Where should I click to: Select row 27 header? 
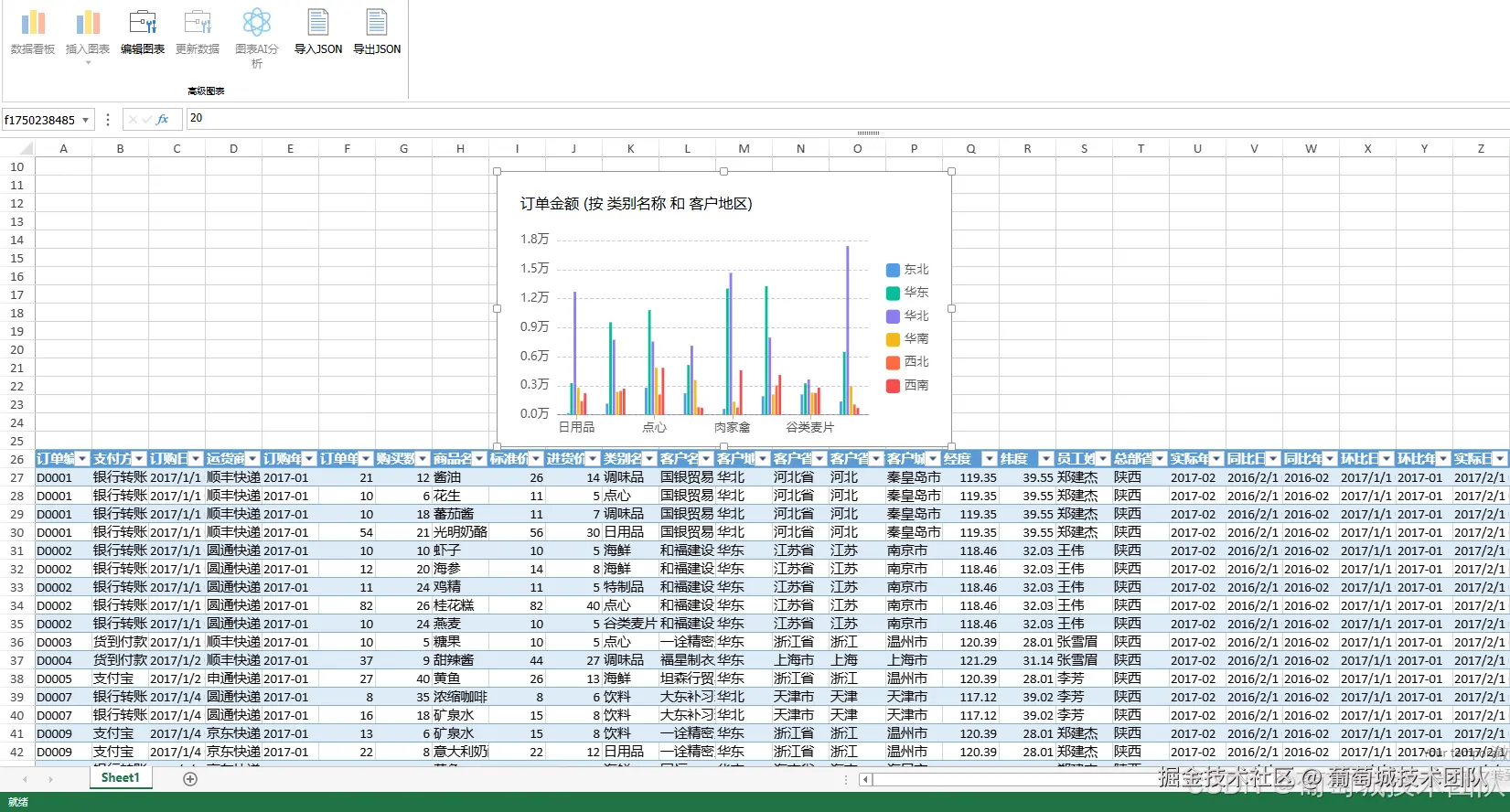(17, 477)
